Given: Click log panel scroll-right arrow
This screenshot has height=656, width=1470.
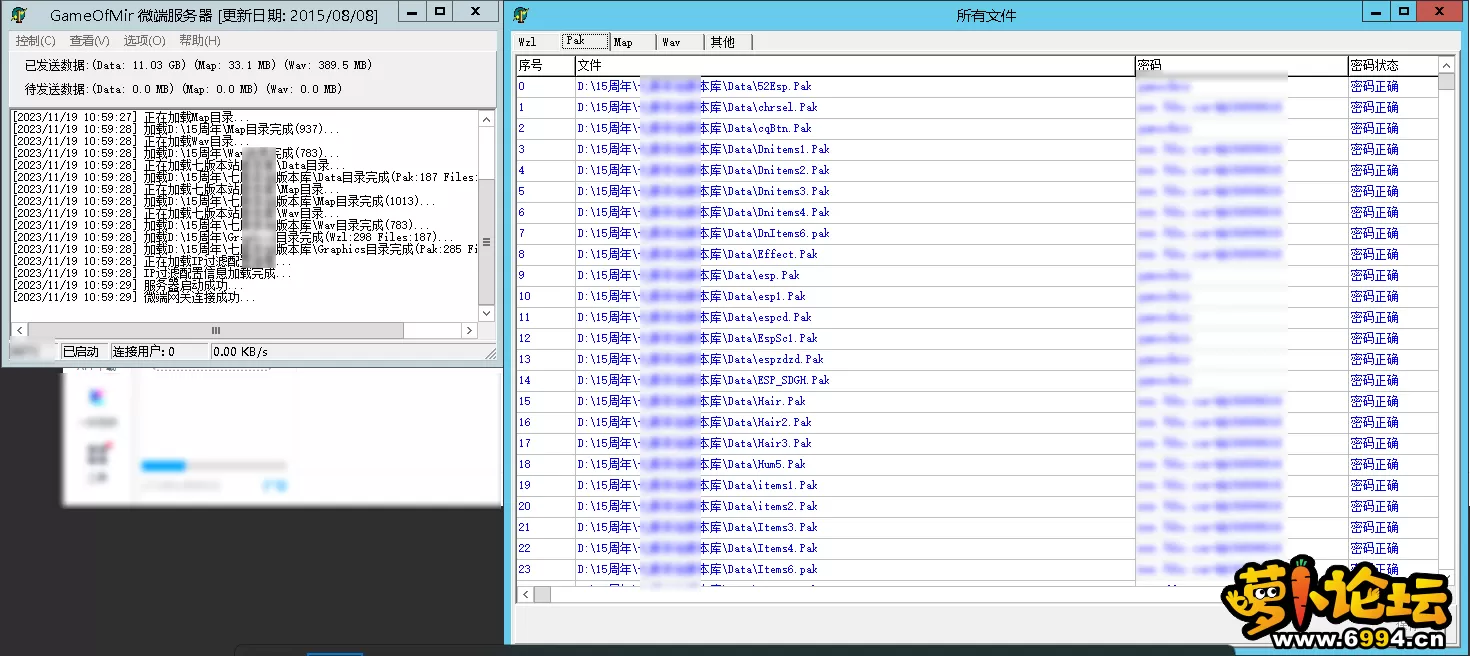Looking at the screenshot, I should (x=469, y=330).
